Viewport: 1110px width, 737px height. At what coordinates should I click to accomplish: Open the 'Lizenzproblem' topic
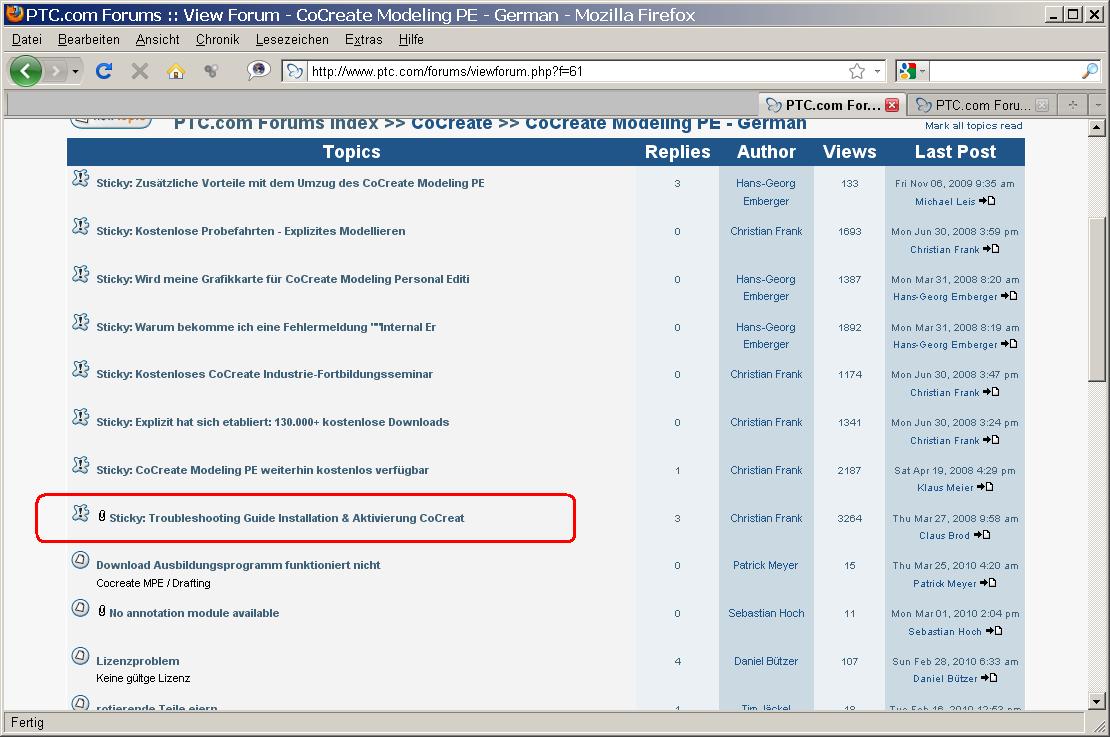tap(137, 661)
